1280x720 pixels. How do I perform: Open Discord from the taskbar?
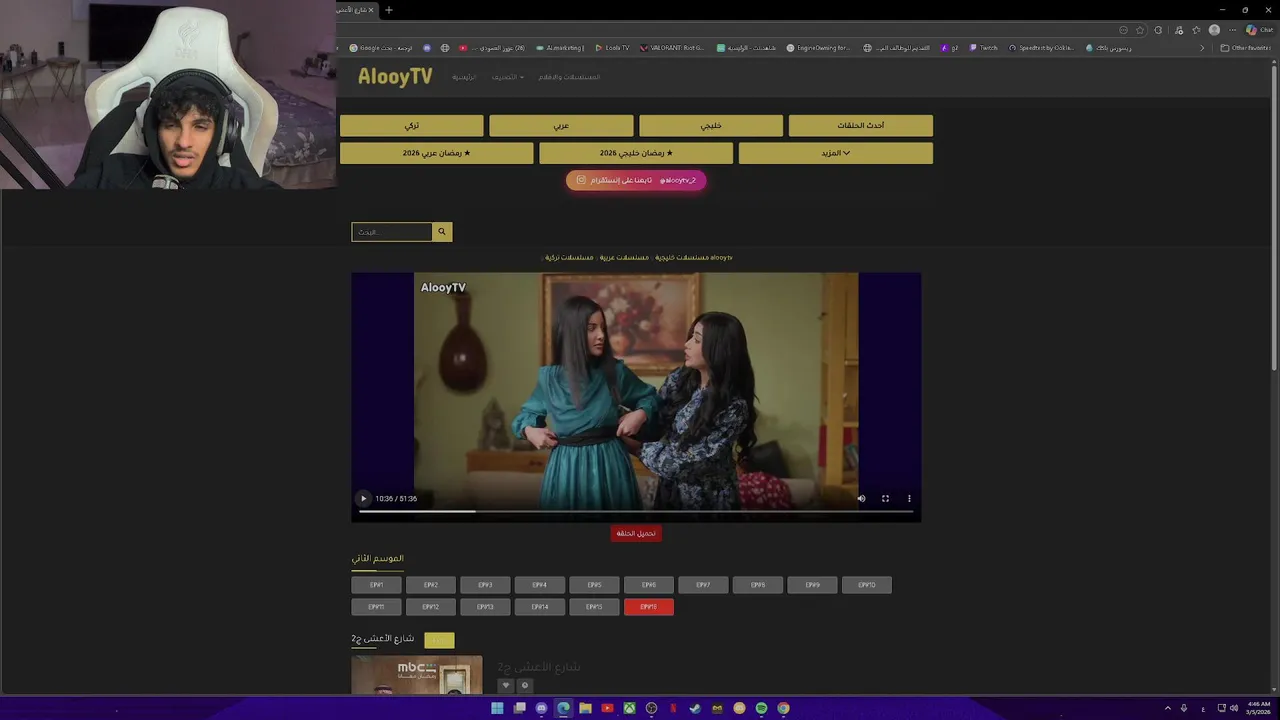541,708
